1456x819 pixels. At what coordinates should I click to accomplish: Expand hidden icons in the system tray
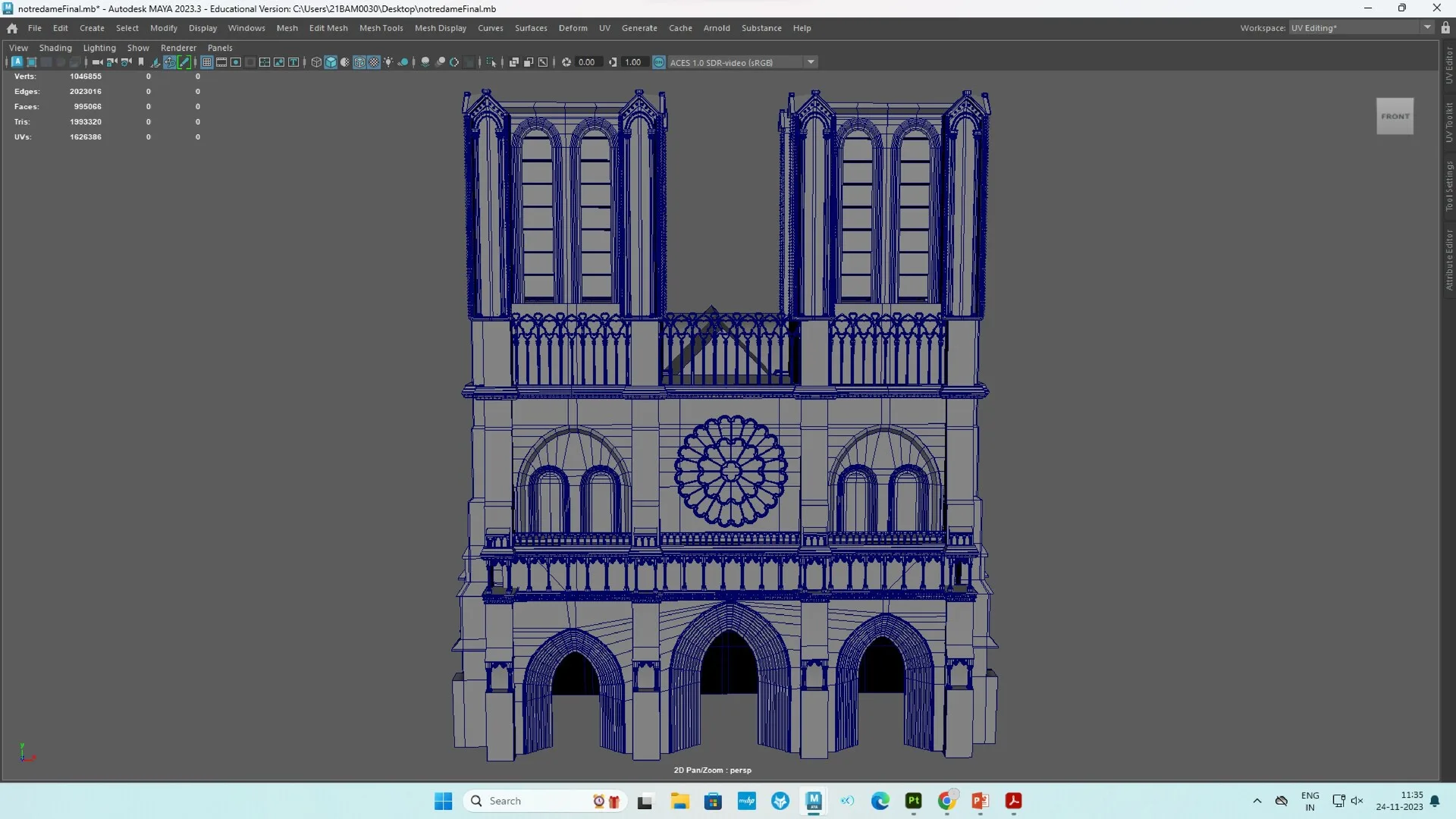[1257, 801]
